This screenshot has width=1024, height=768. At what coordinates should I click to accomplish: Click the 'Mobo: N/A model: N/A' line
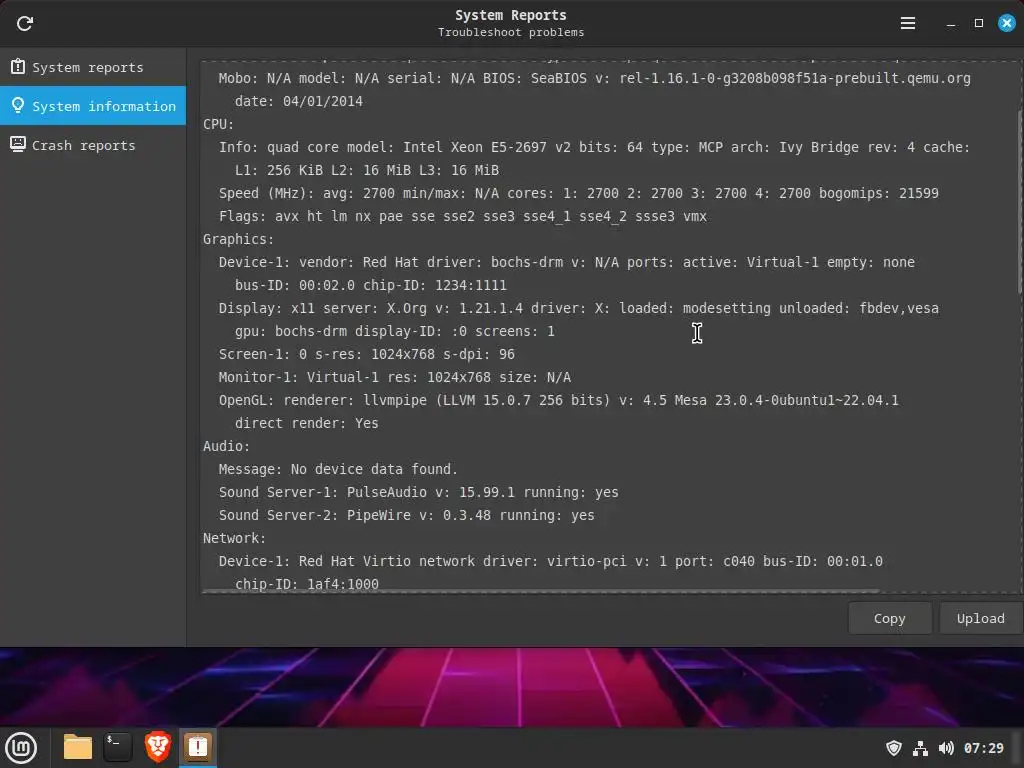pyautogui.click(x=594, y=78)
